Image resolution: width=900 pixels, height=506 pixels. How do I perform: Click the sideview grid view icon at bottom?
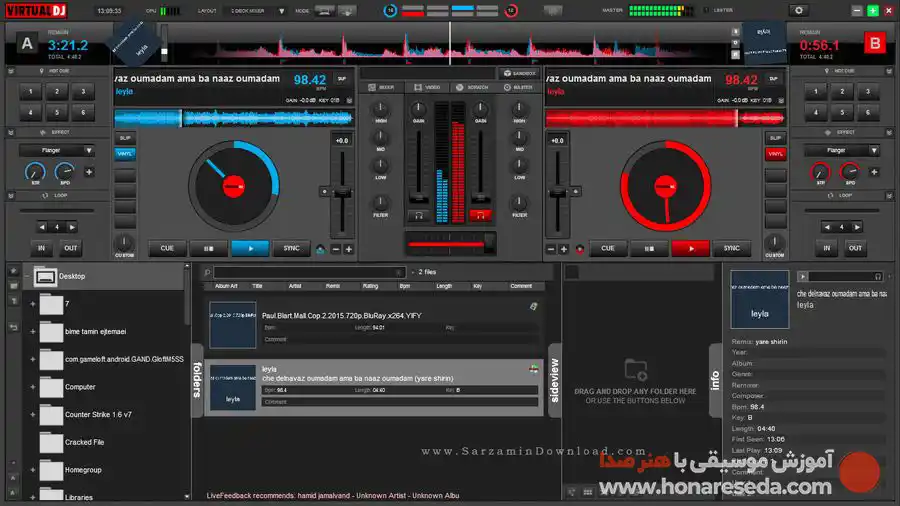coord(588,492)
